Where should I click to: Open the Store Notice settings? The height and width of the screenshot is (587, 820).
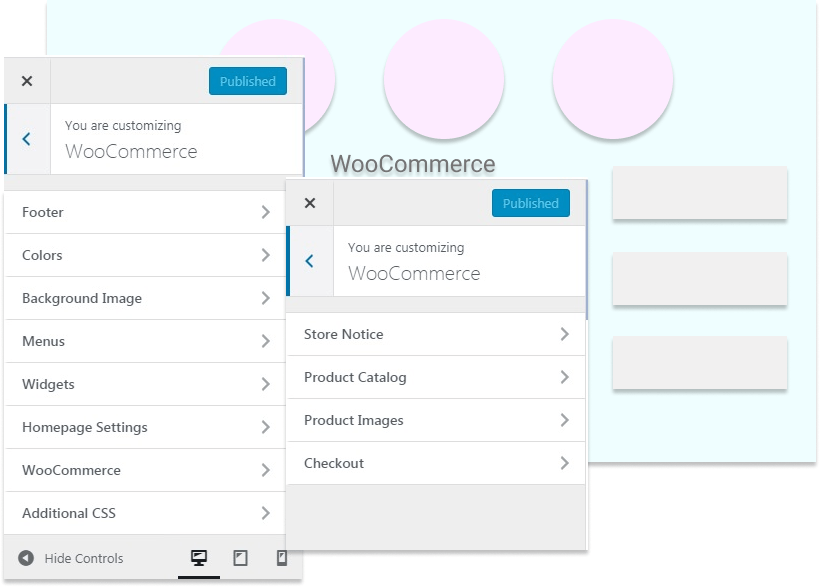click(x=436, y=334)
